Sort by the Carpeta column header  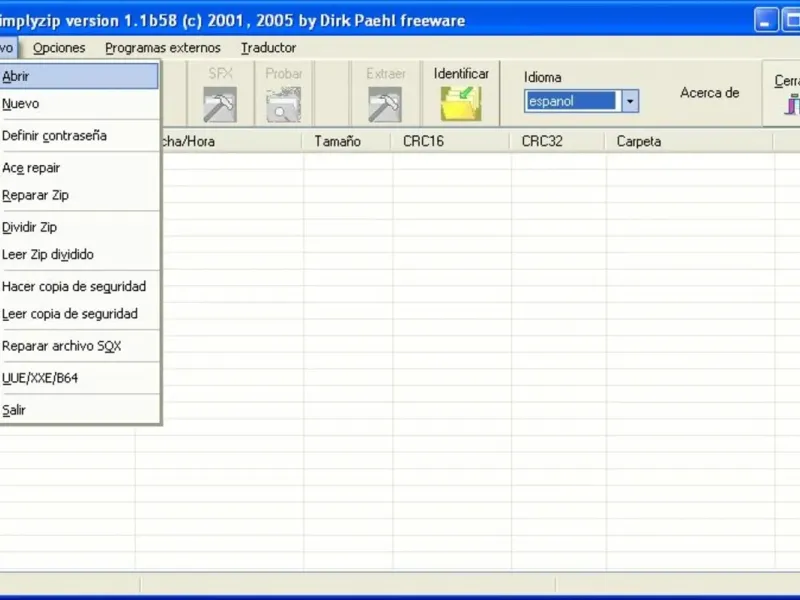coord(689,141)
